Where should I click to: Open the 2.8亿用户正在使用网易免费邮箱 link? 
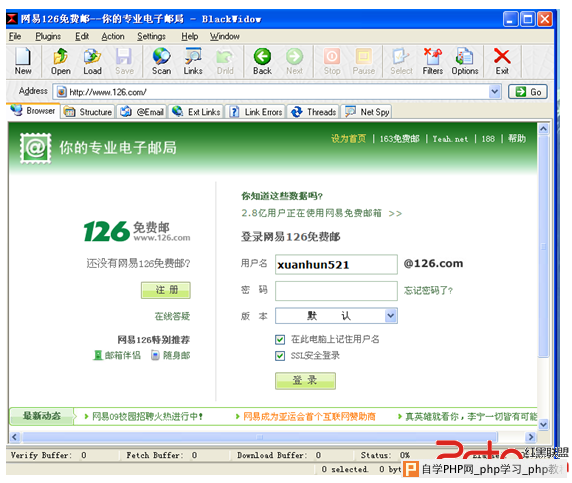tap(321, 213)
